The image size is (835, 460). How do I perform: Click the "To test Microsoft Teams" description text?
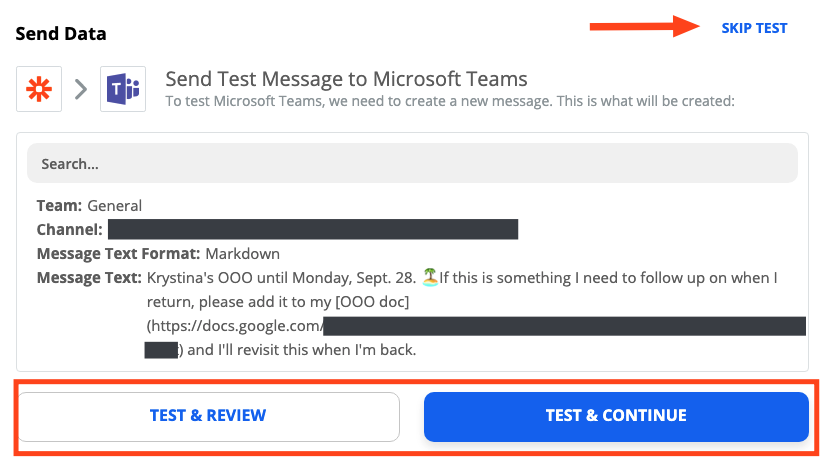(450, 101)
